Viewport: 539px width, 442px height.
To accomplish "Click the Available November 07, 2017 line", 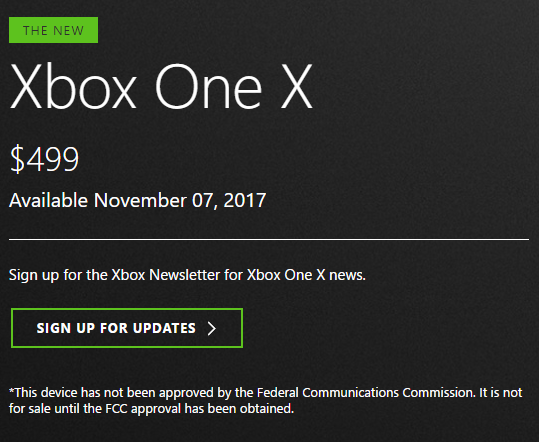I will pyautogui.click(x=138, y=200).
